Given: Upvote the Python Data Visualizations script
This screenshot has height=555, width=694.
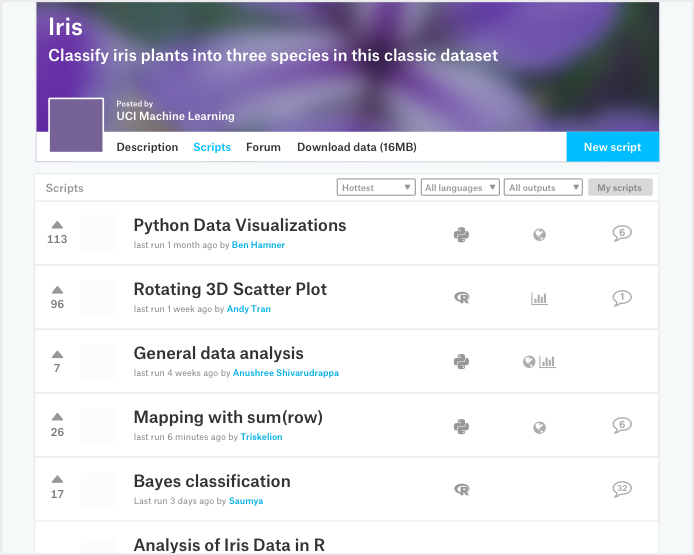Looking at the screenshot, I should coord(57,225).
